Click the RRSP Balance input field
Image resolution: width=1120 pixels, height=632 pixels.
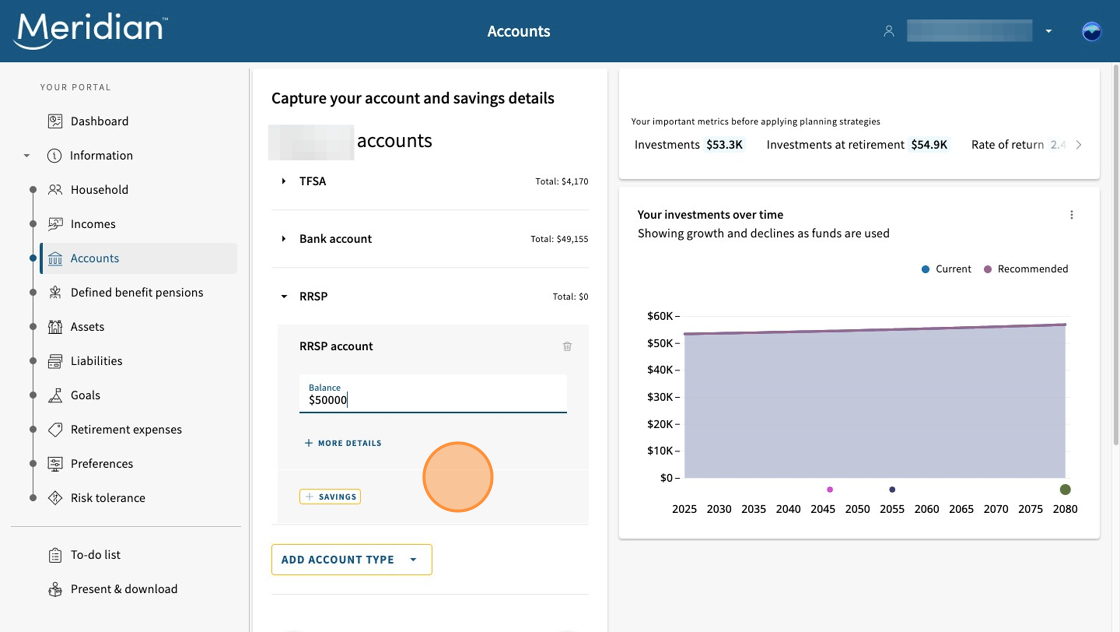[433, 394]
